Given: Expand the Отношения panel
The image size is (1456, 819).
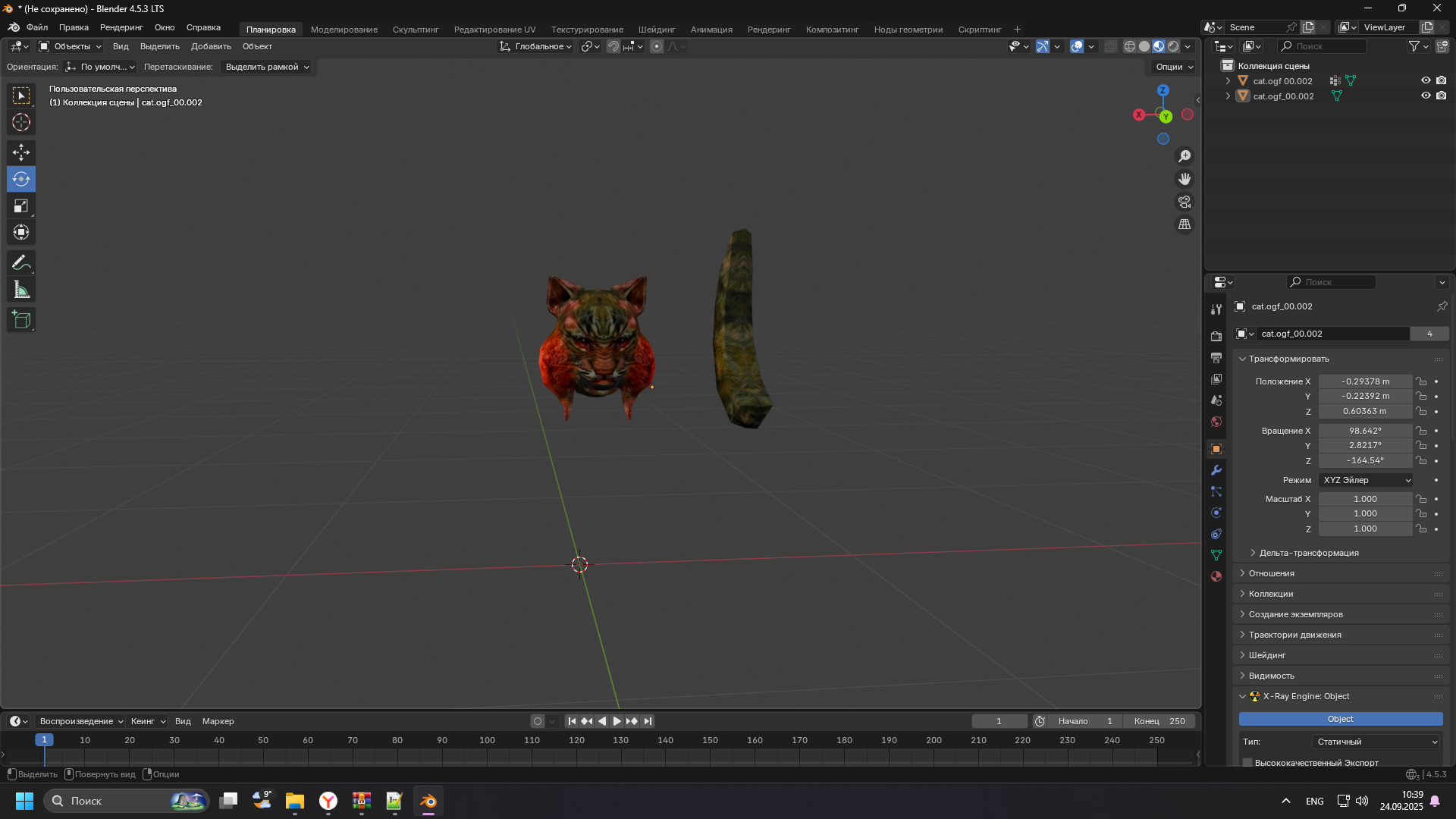Looking at the screenshot, I should click(x=1272, y=573).
